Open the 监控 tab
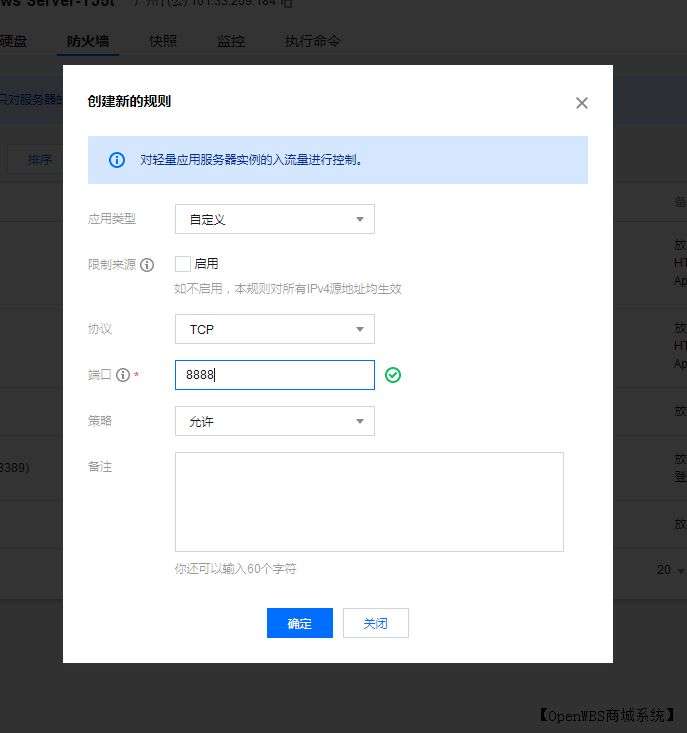The image size is (687, 733). [x=231, y=41]
